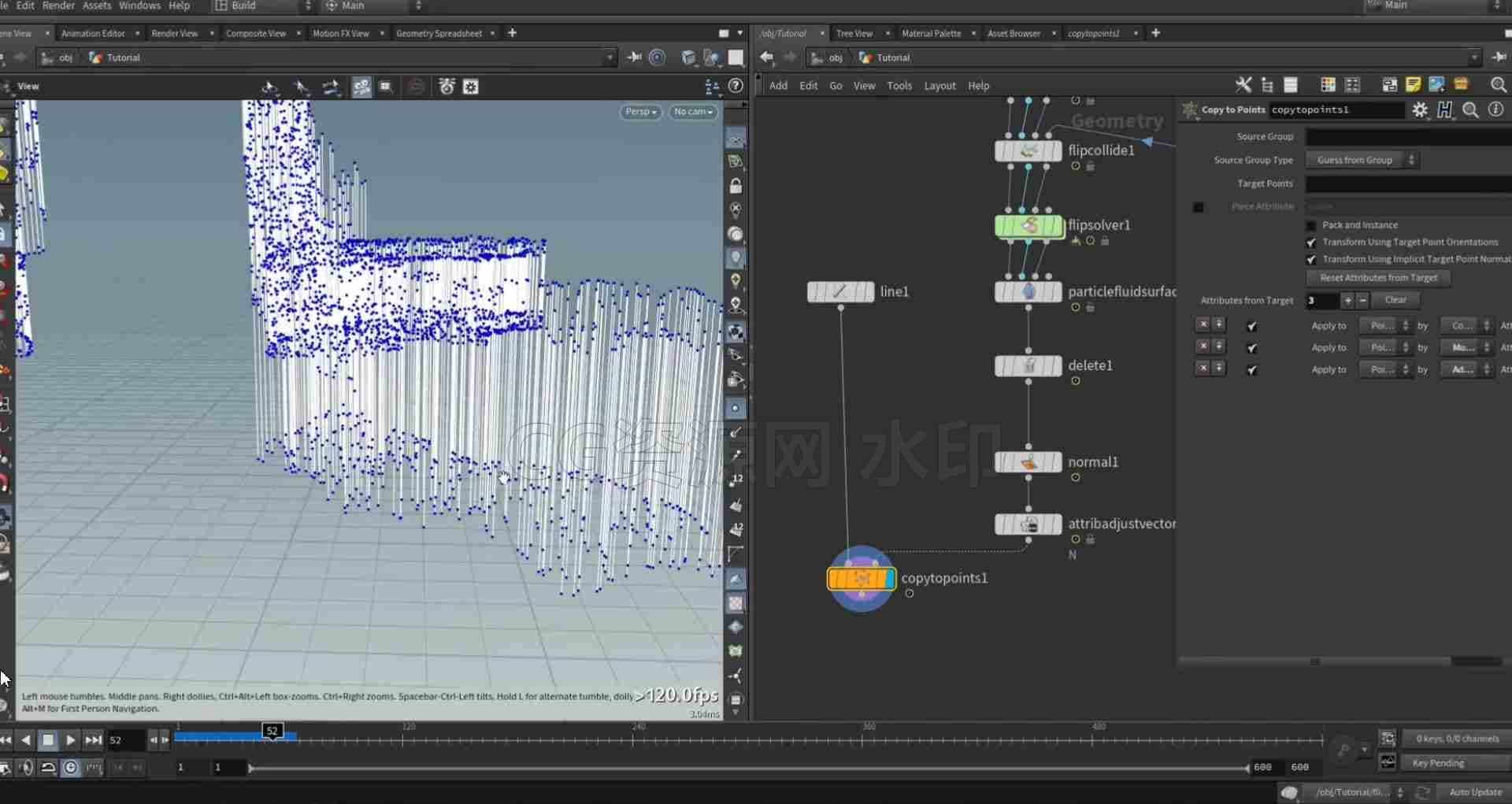Select the normal1 node
Viewport: 1512px width, 804px height.
(1028, 462)
